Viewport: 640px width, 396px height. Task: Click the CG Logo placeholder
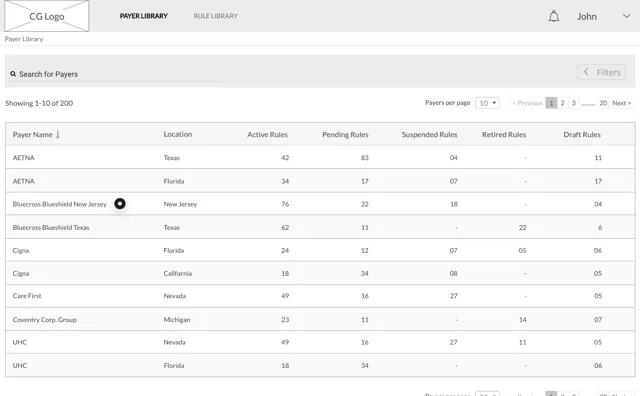(x=47, y=16)
